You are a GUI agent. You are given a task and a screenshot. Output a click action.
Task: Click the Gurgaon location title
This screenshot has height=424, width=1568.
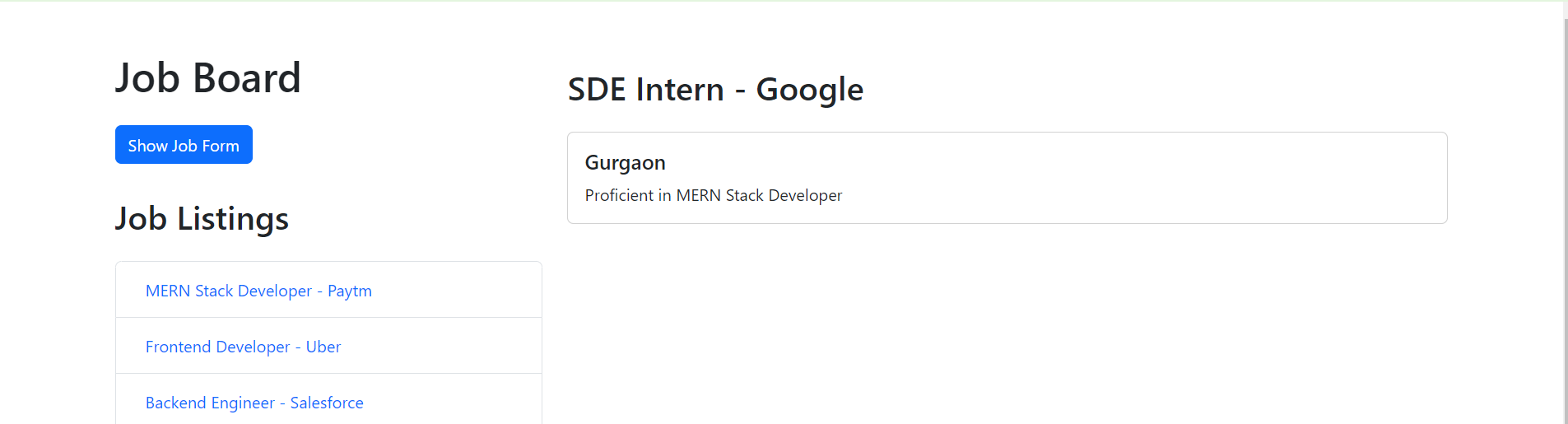point(625,163)
